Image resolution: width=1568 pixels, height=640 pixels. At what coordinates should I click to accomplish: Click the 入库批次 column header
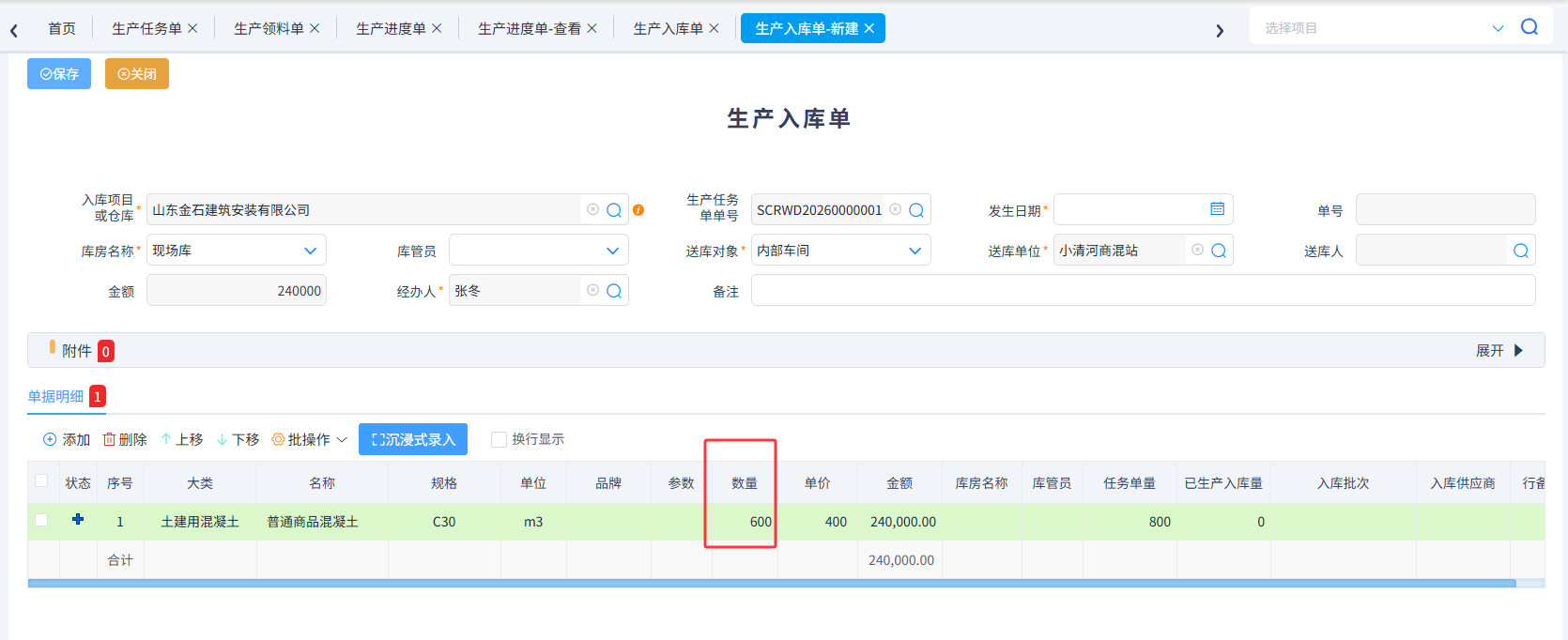click(1343, 483)
